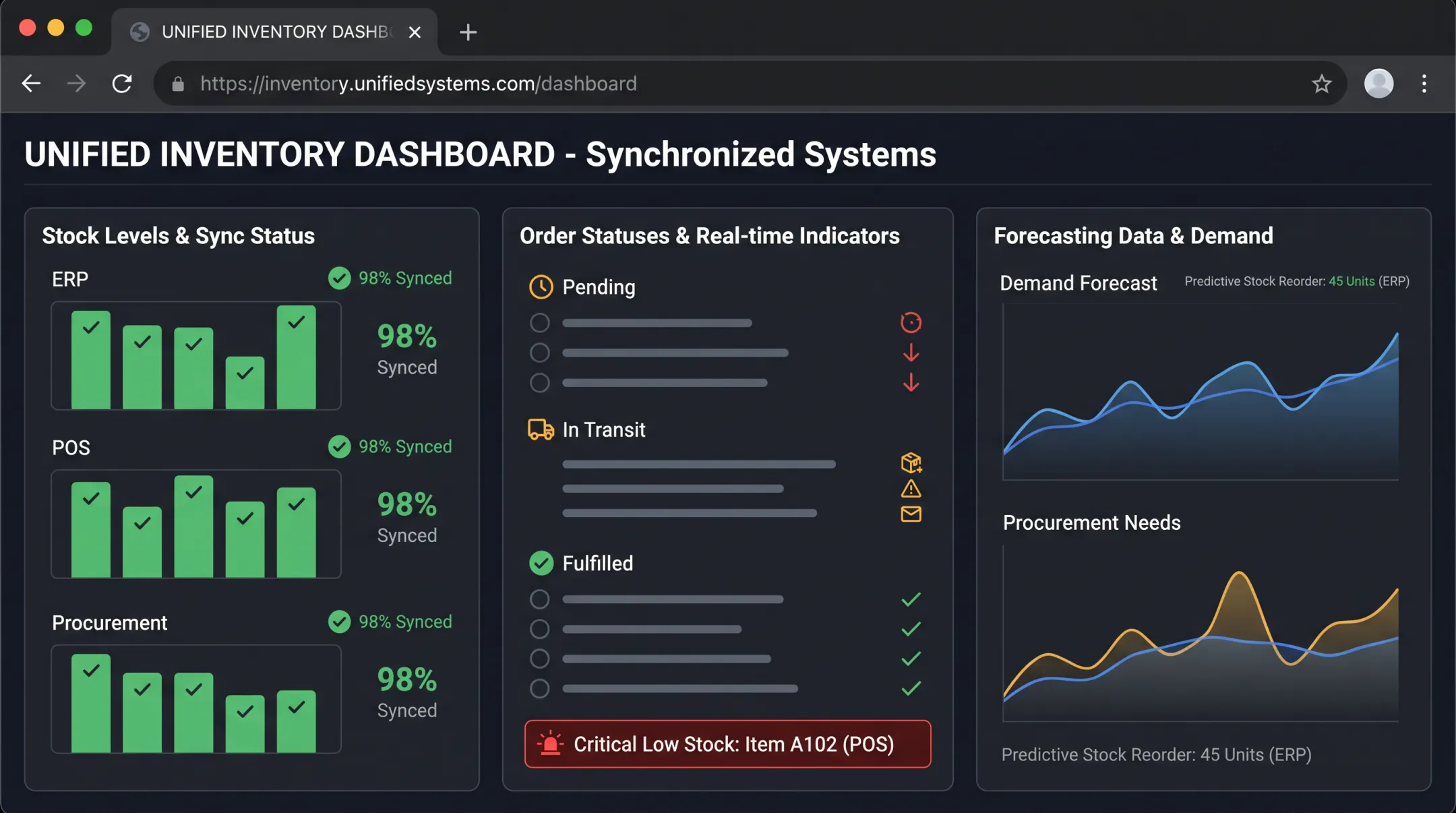Viewport: 1456px width, 813px height.
Task: Open a new browser tab
Action: click(x=468, y=32)
